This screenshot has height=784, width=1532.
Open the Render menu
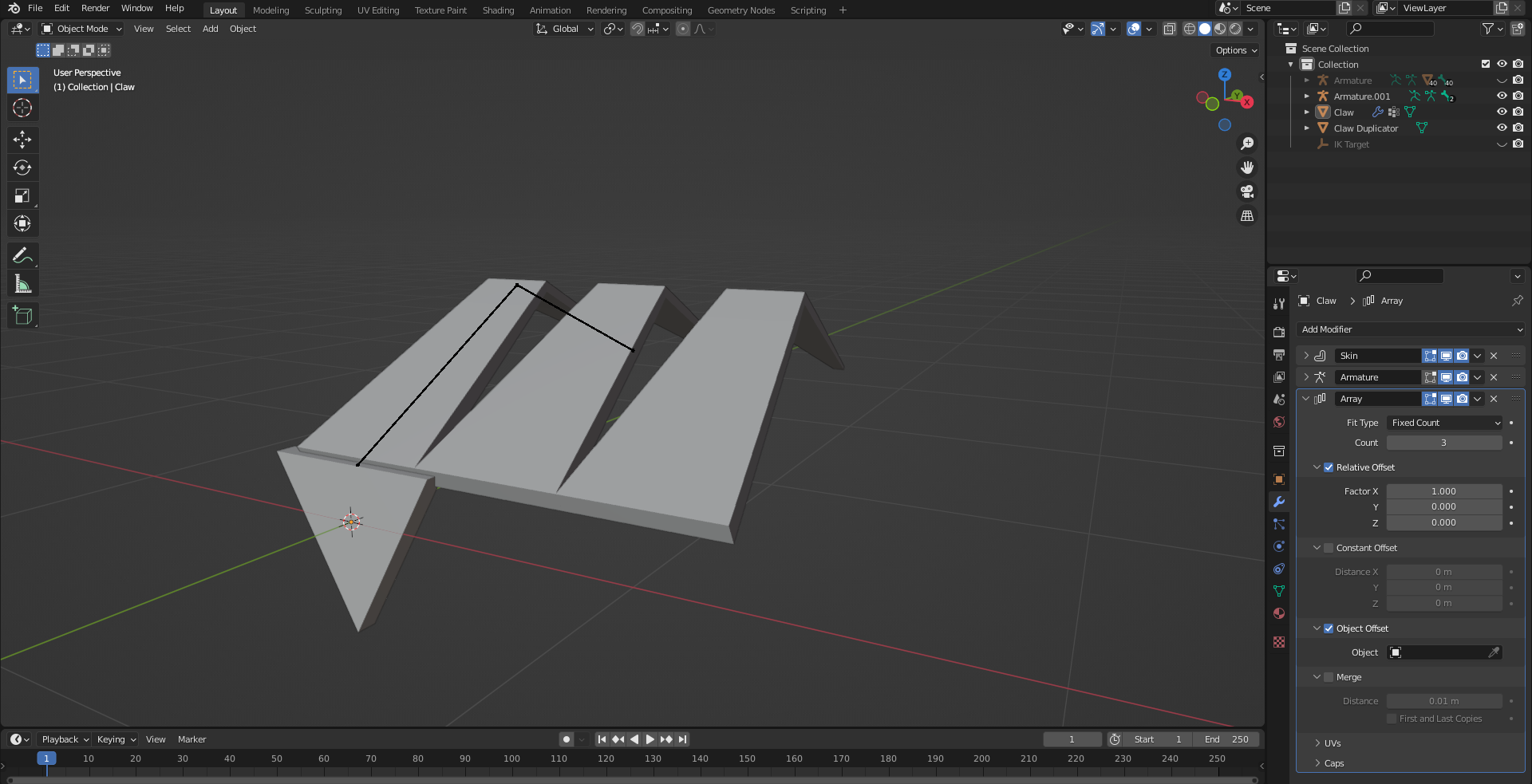95,8
